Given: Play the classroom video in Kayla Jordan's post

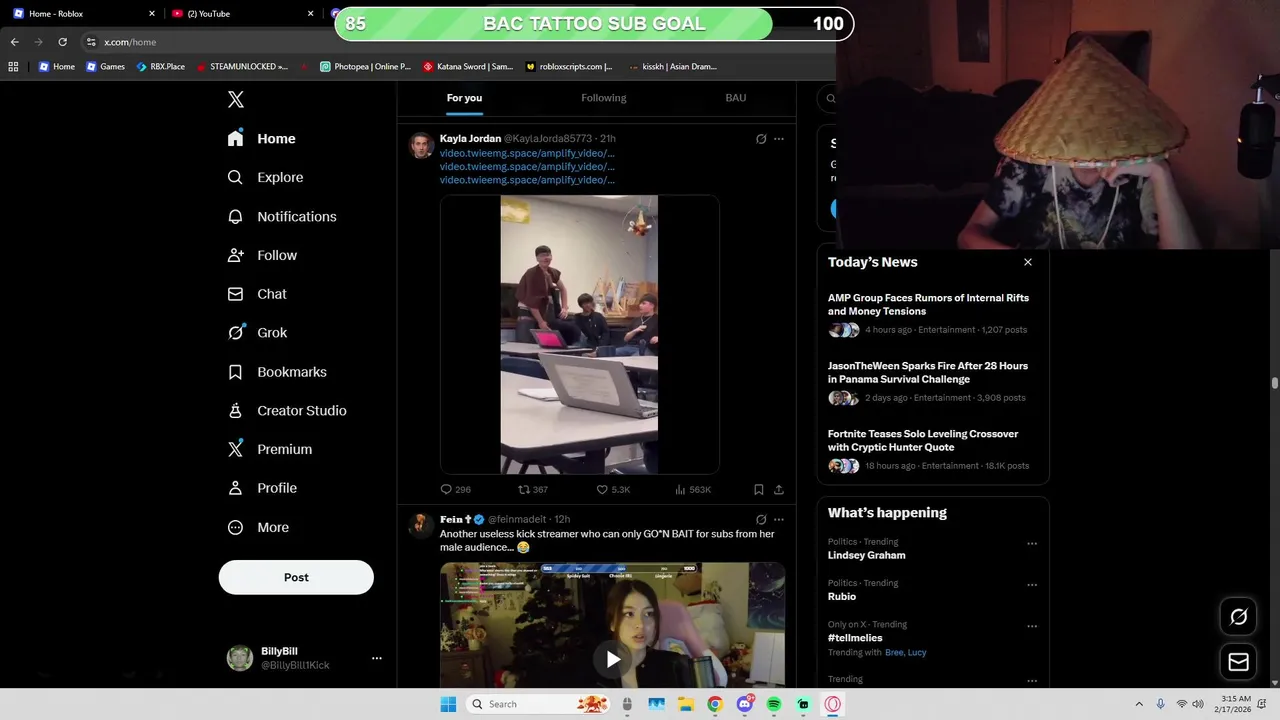Looking at the screenshot, I should [579, 334].
